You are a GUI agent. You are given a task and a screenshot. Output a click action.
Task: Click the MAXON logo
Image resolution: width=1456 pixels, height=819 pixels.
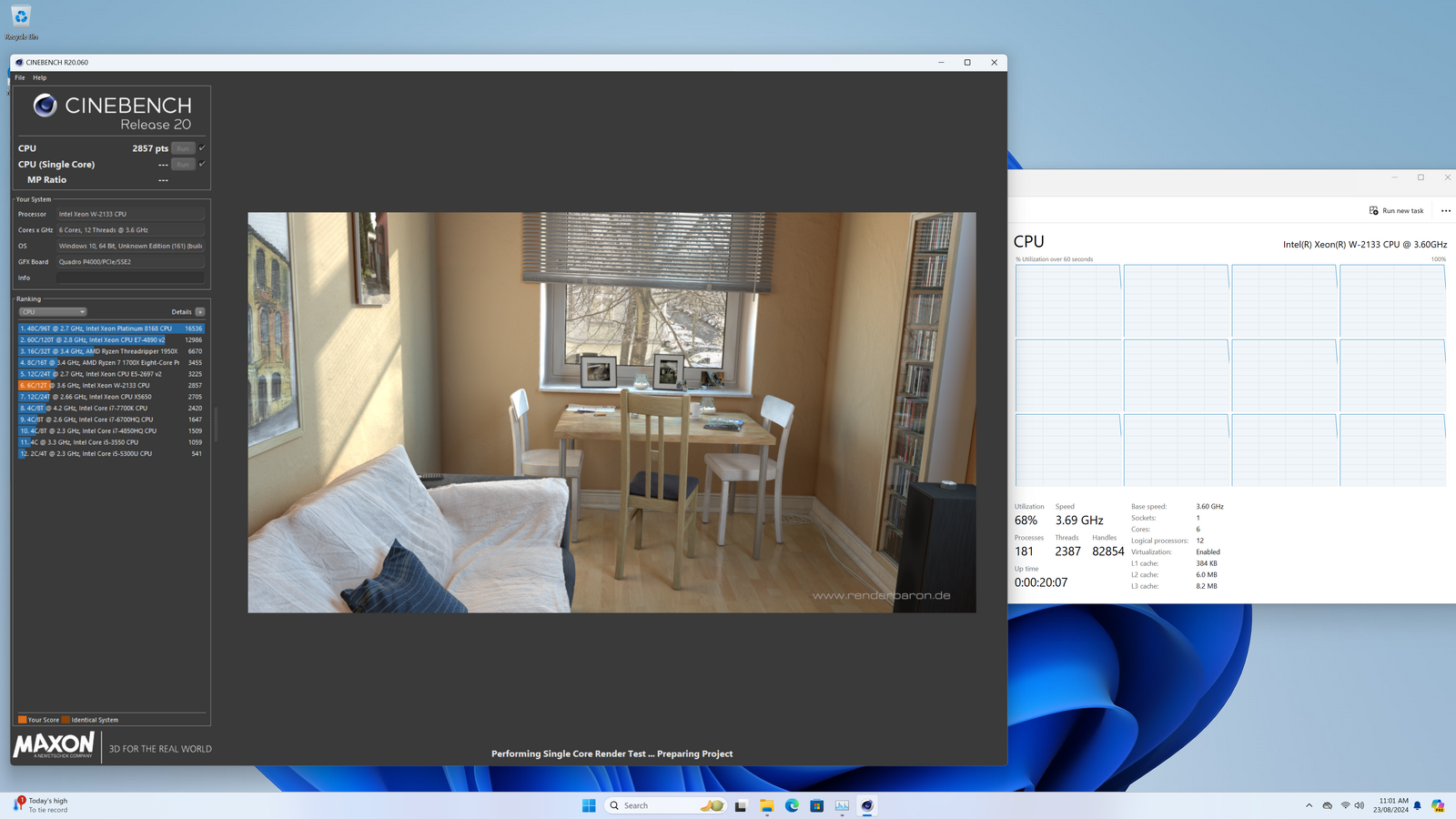[x=54, y=745]
